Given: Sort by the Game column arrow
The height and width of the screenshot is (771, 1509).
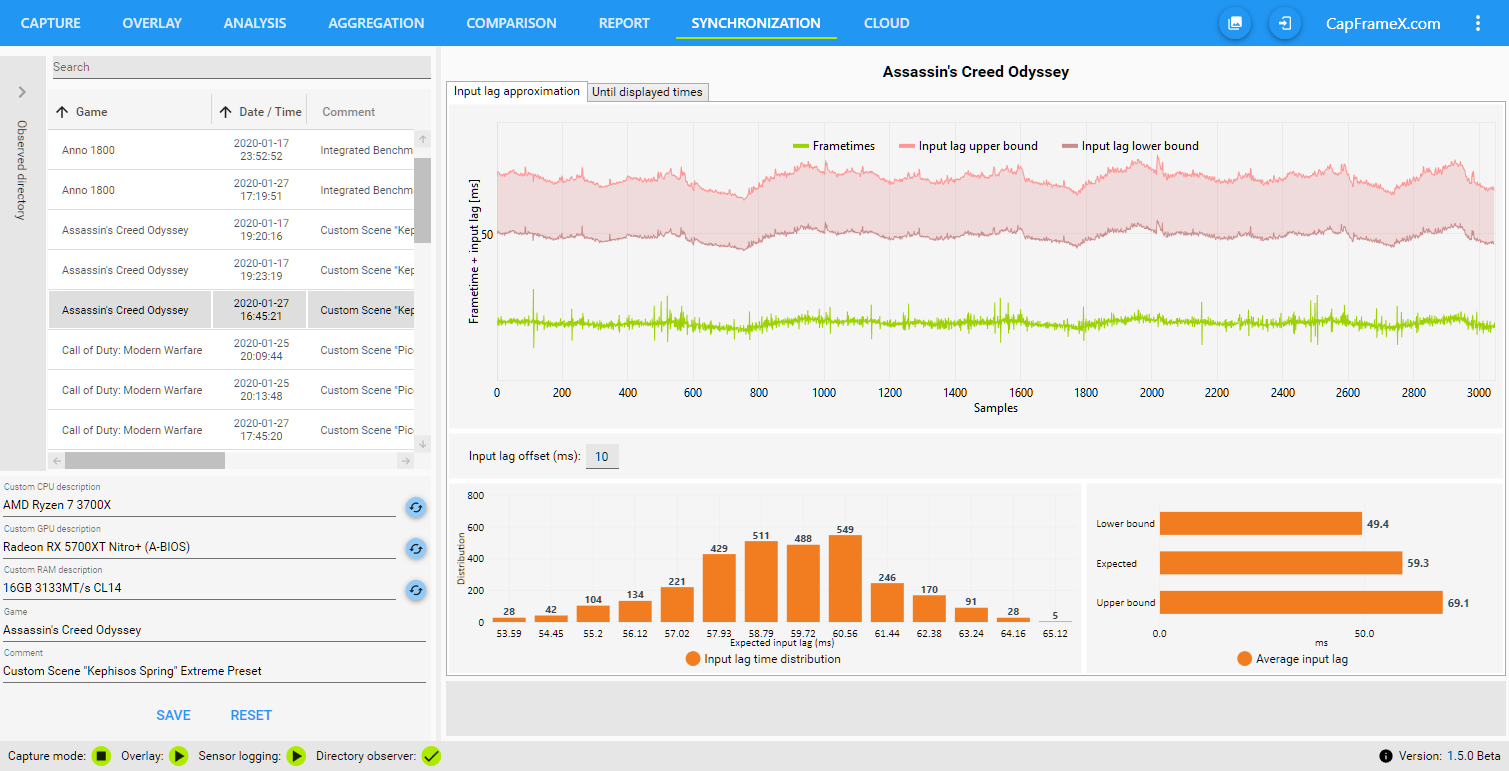Looking at the screenshot, I should (62, 112).
